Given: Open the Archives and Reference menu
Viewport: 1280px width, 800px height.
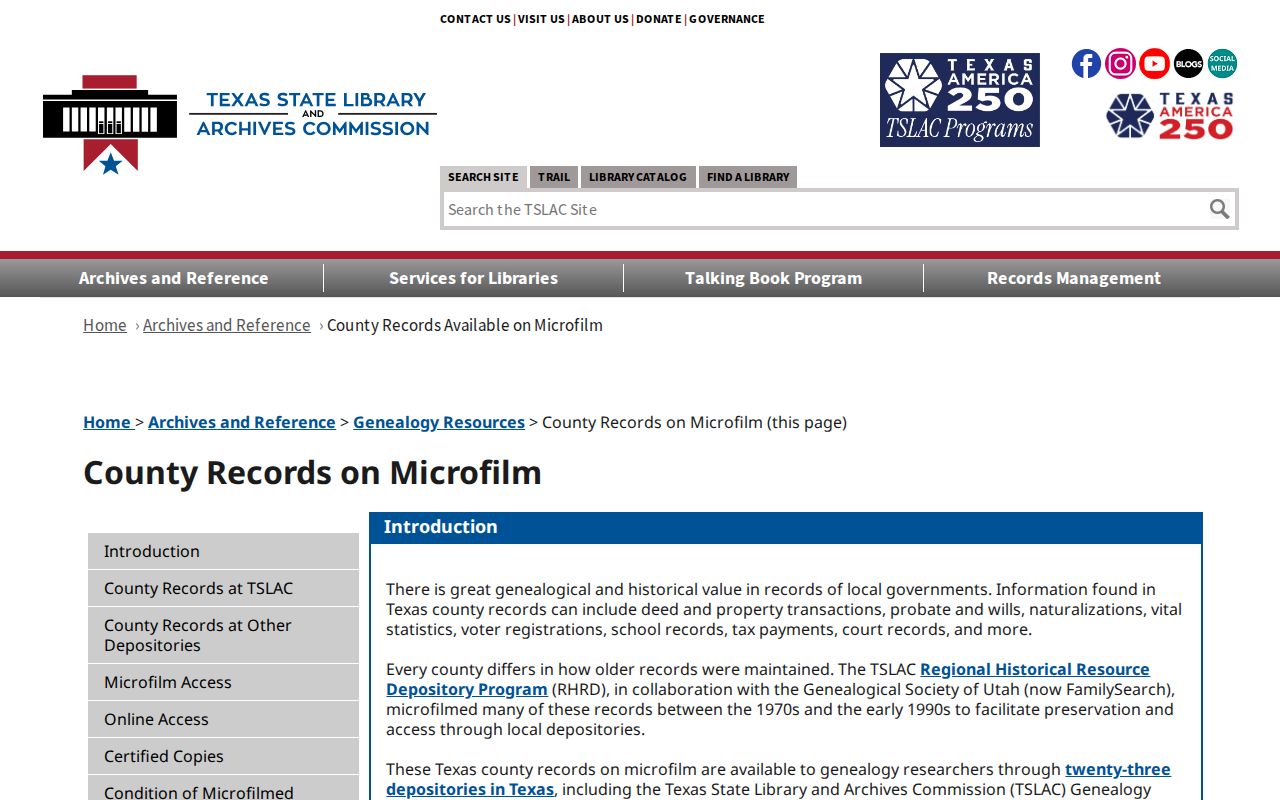Looking at the screenshot, I should tap(173, 278).
